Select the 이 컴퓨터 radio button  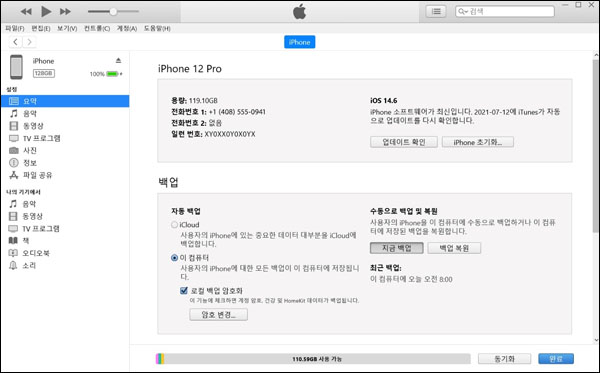pos(174,257)
